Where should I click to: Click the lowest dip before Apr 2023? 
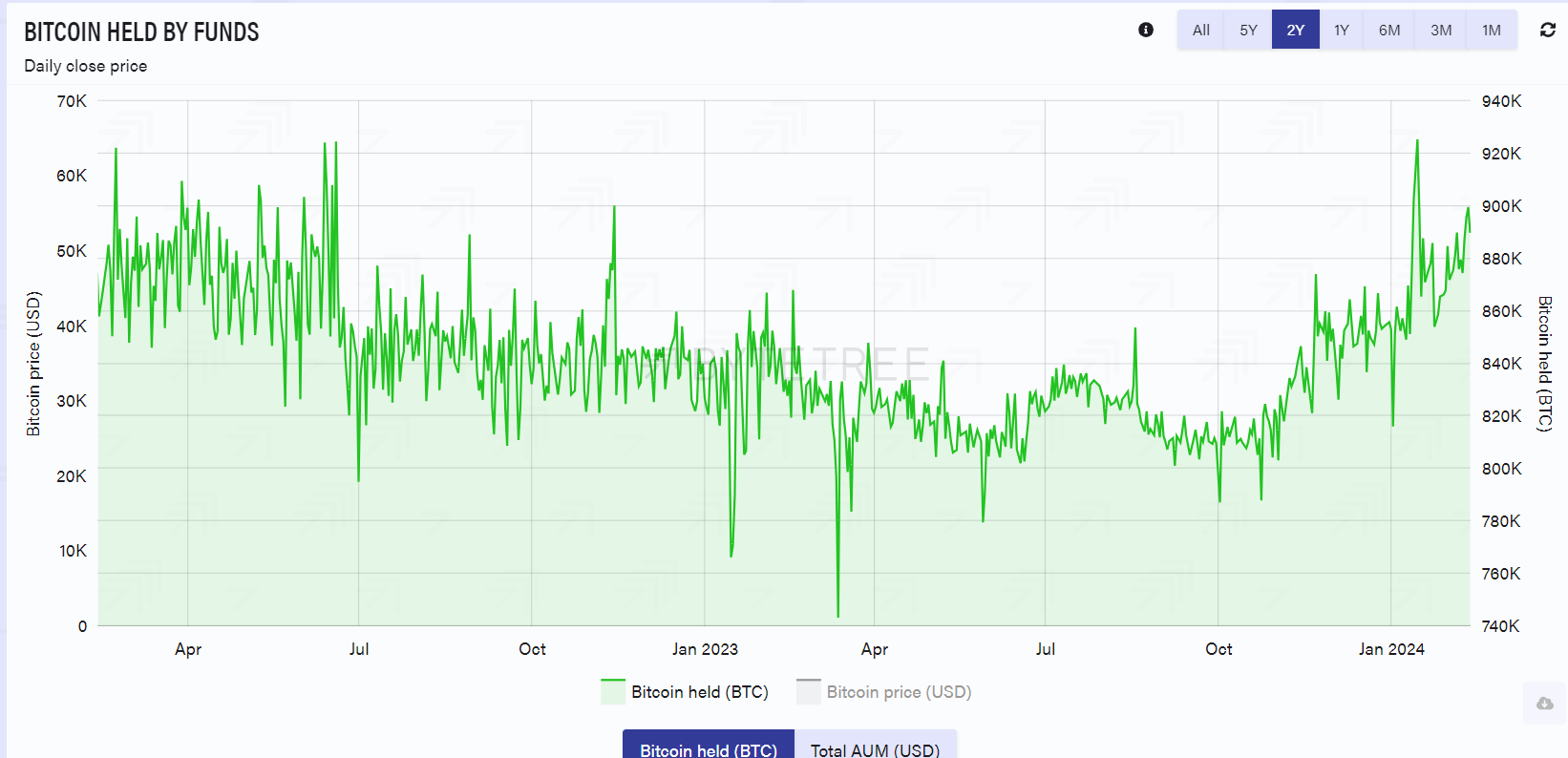[838, 616]
